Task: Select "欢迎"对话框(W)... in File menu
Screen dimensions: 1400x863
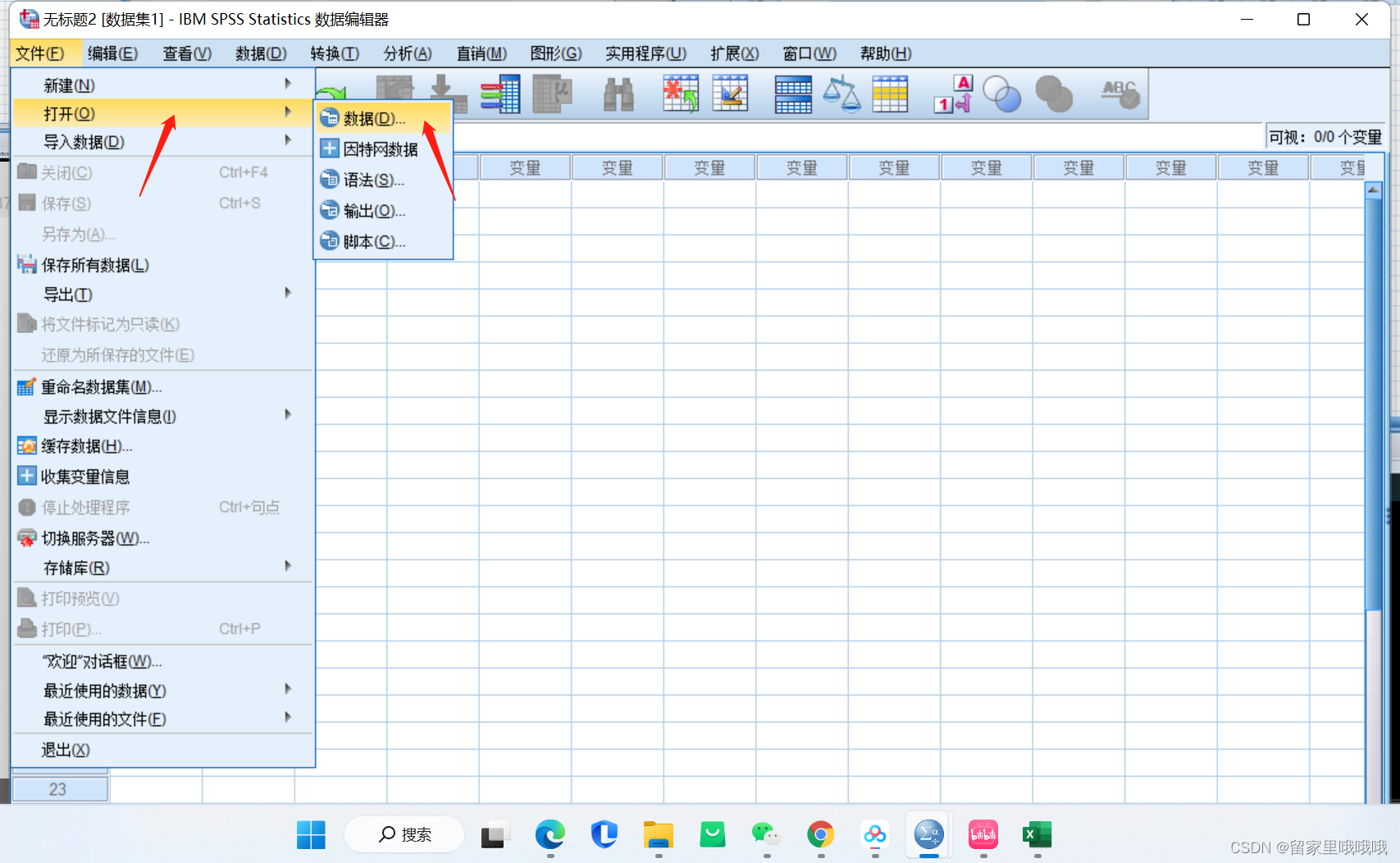Action: (x=164, y=660)
